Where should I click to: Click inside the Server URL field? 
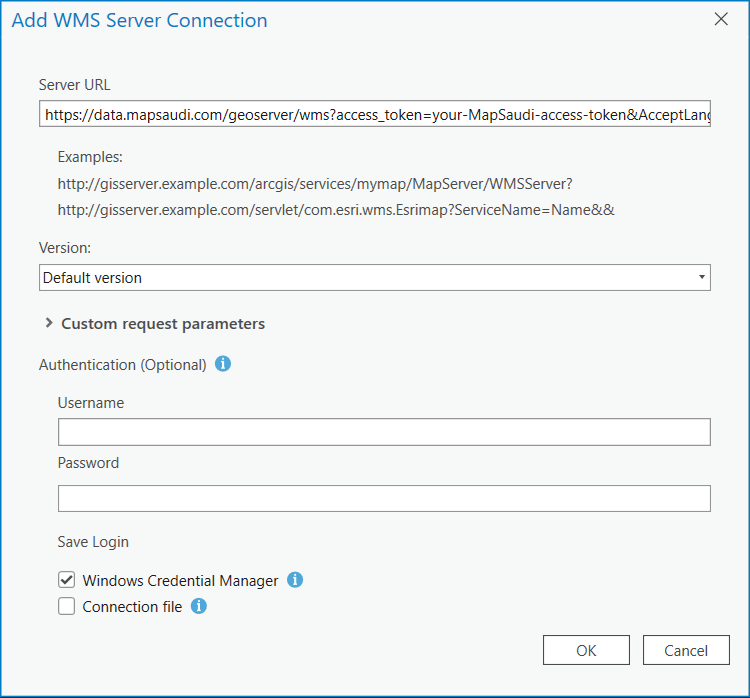tap(375, 115)
